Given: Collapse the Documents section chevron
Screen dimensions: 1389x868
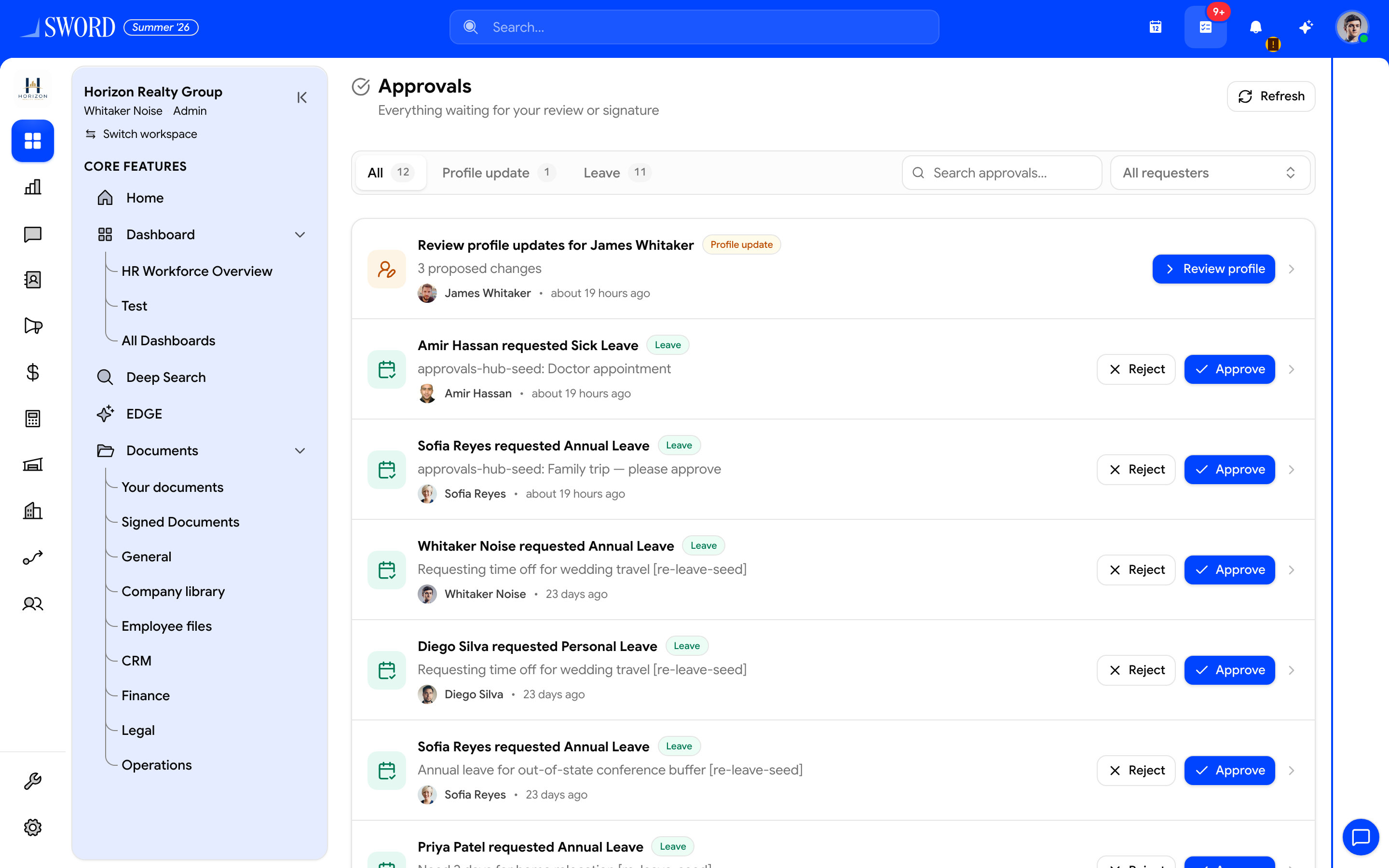Looking at the screenshot, I should (x=300, y=451).
